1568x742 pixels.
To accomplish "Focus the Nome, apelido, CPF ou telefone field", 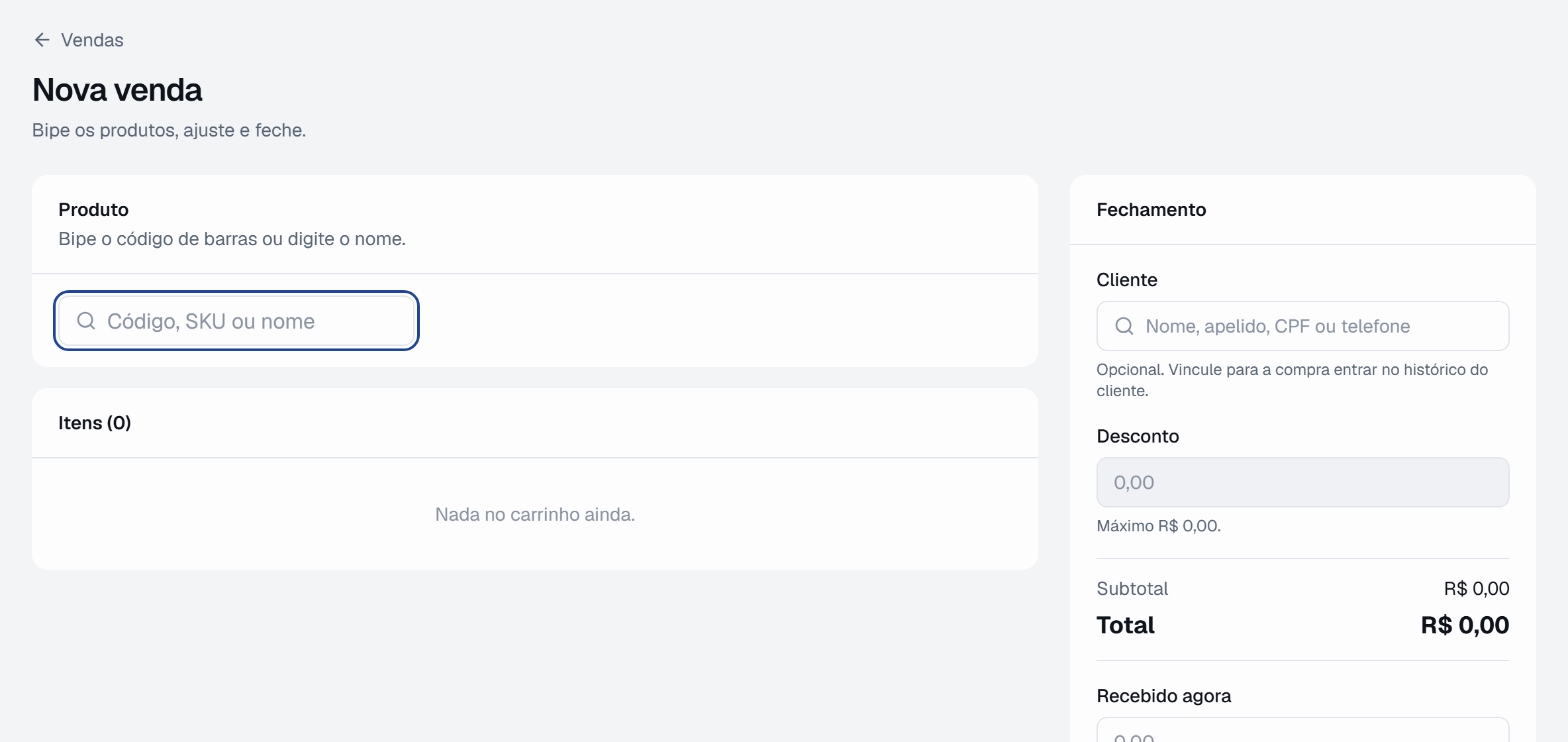I will (x=1302, y=326).
